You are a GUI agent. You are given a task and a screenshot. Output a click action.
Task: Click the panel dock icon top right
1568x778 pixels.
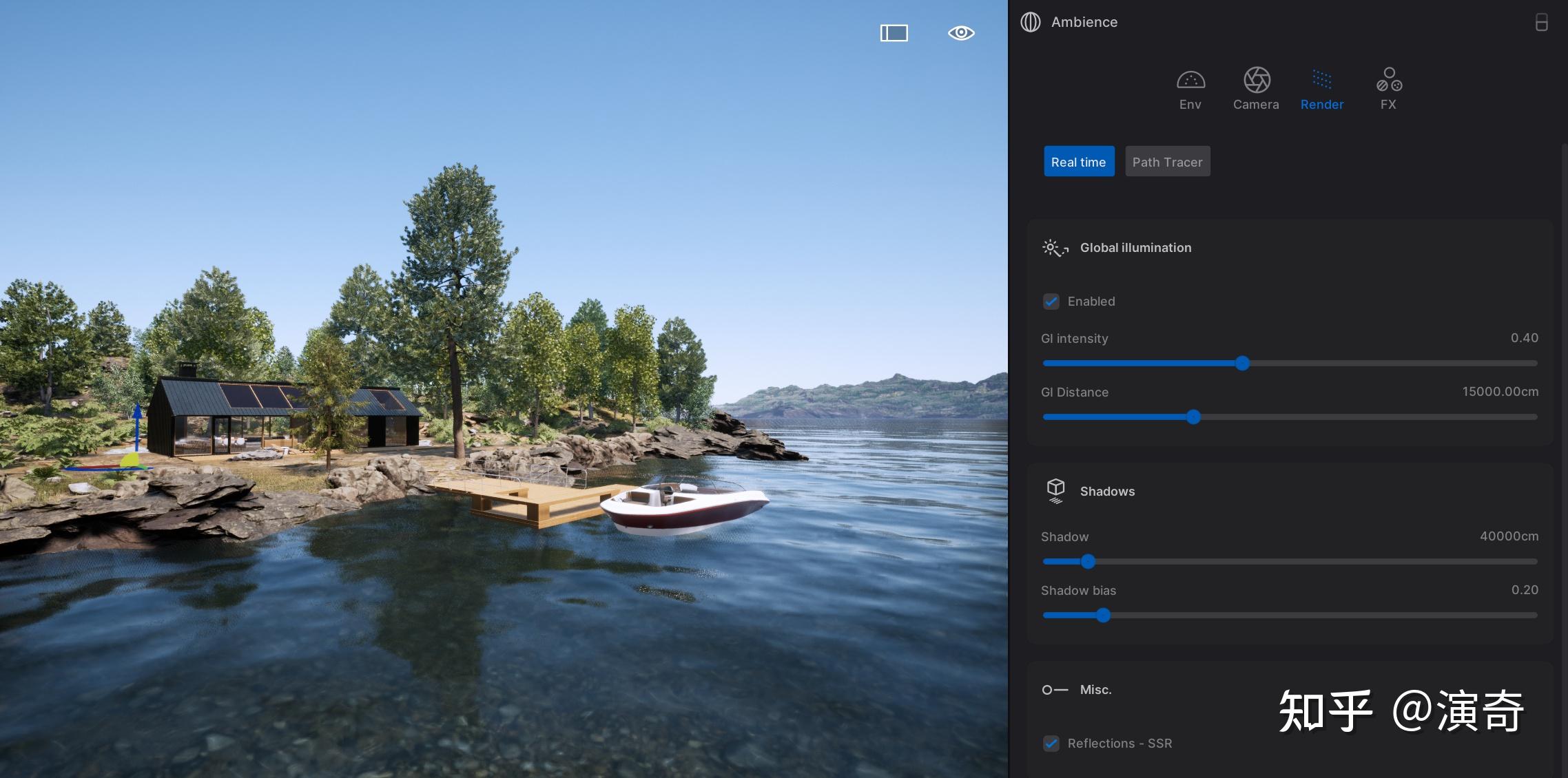click(x=1541, y=23)
